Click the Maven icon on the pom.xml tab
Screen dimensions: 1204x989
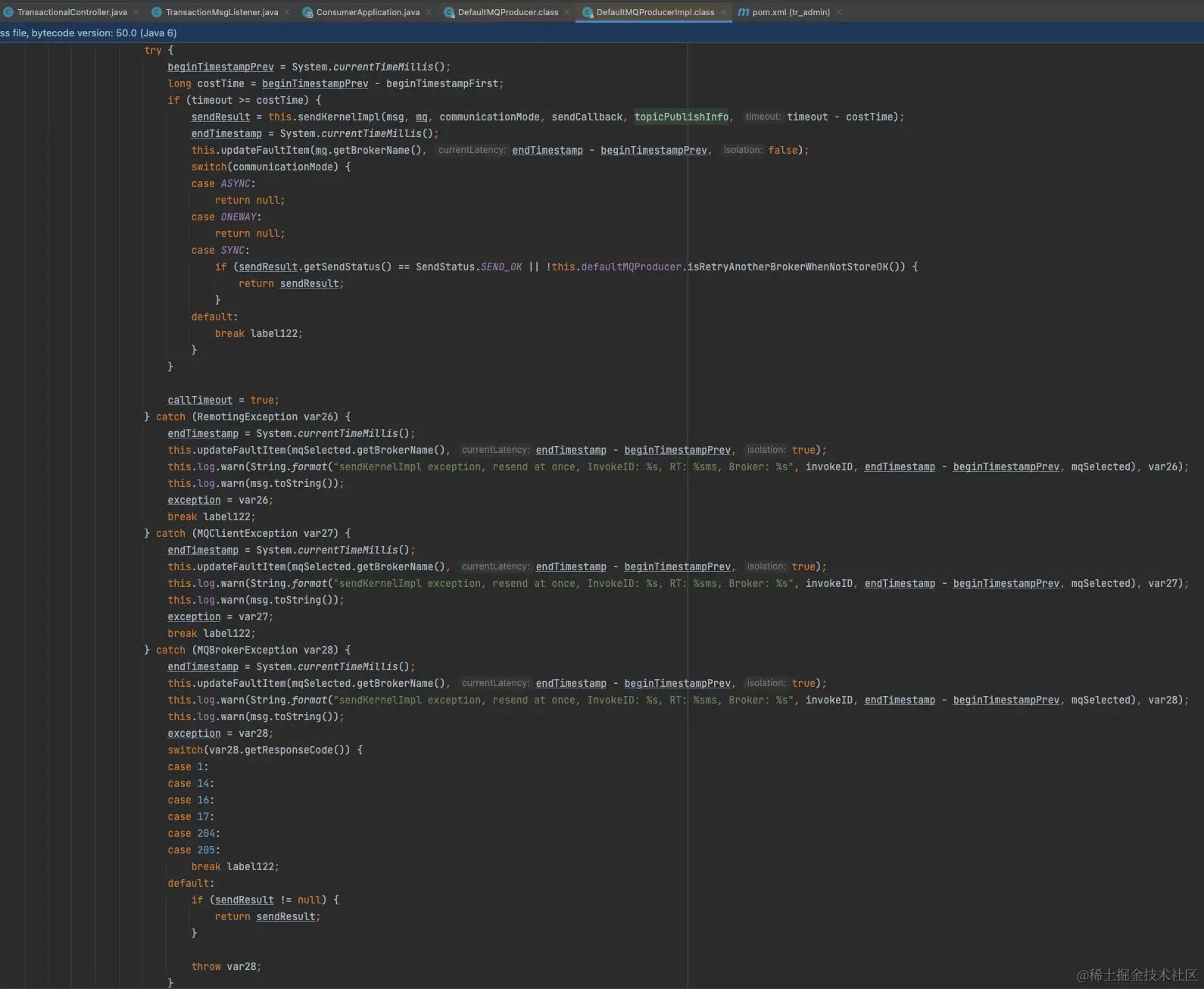(x=744, y=12)
